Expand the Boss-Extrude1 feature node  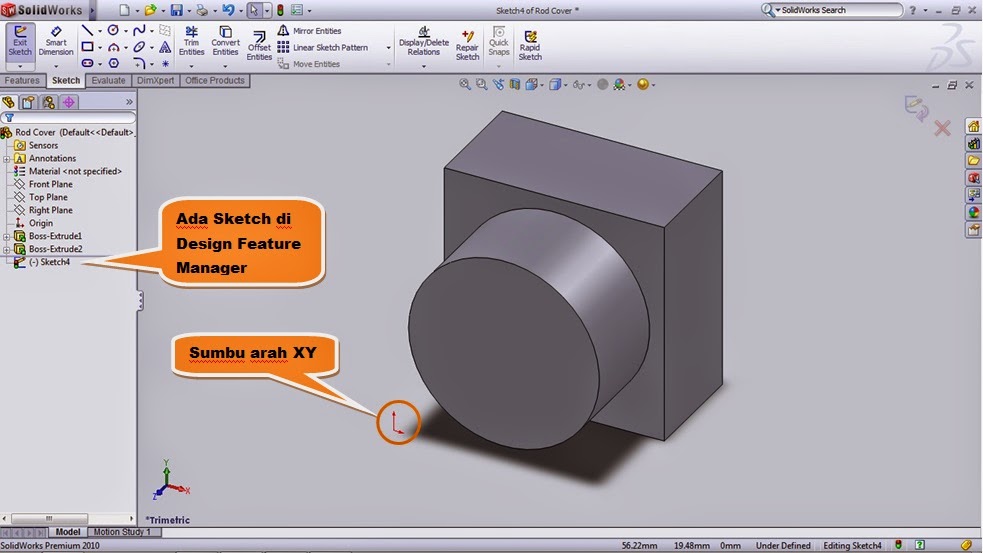point(7,236)
